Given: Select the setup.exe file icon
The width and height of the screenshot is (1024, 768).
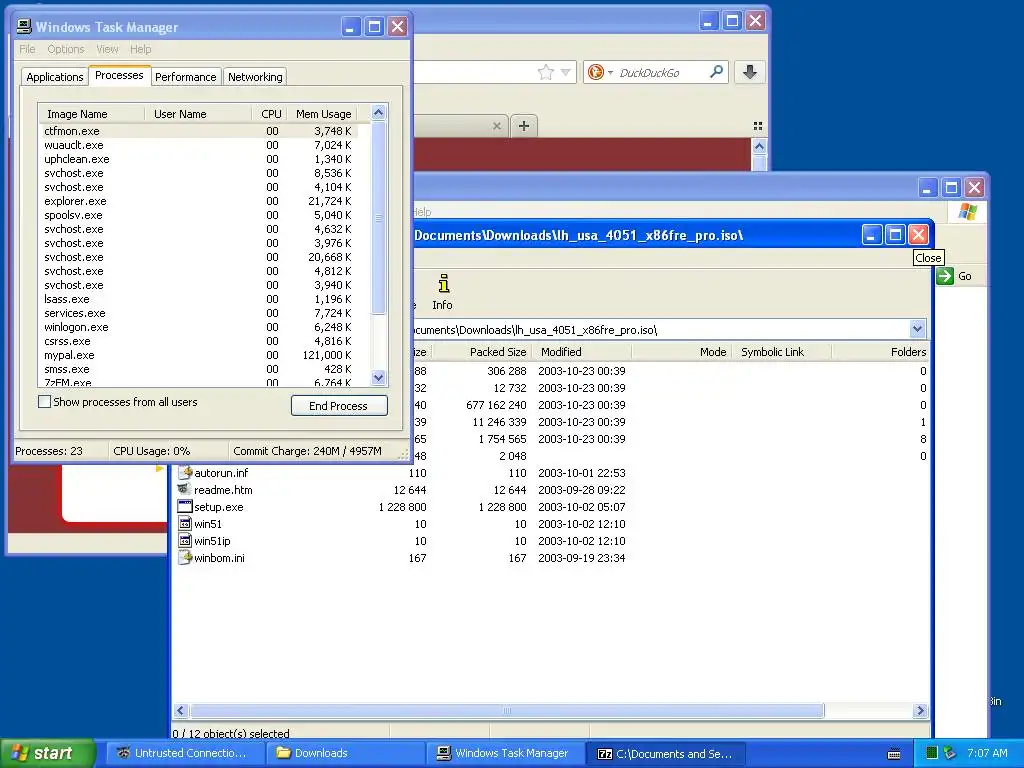Looking at the screenshot, I should coord(185,507).
